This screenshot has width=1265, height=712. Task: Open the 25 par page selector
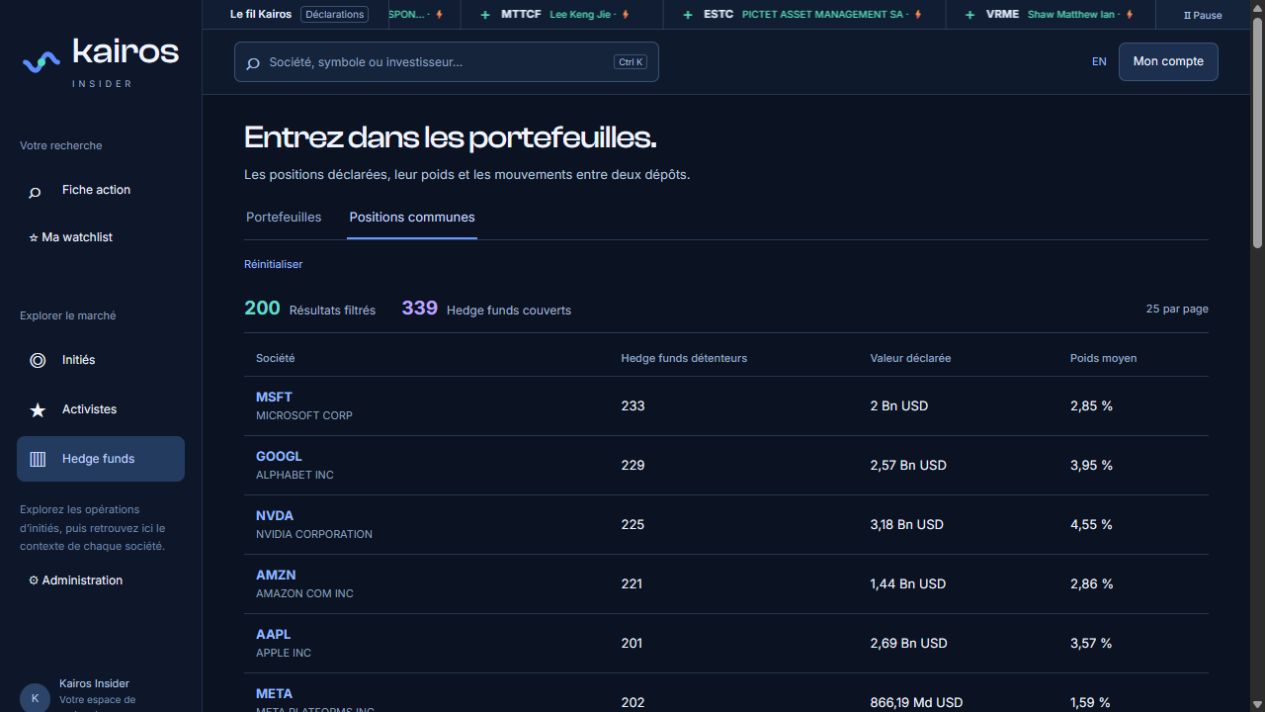1177,309
